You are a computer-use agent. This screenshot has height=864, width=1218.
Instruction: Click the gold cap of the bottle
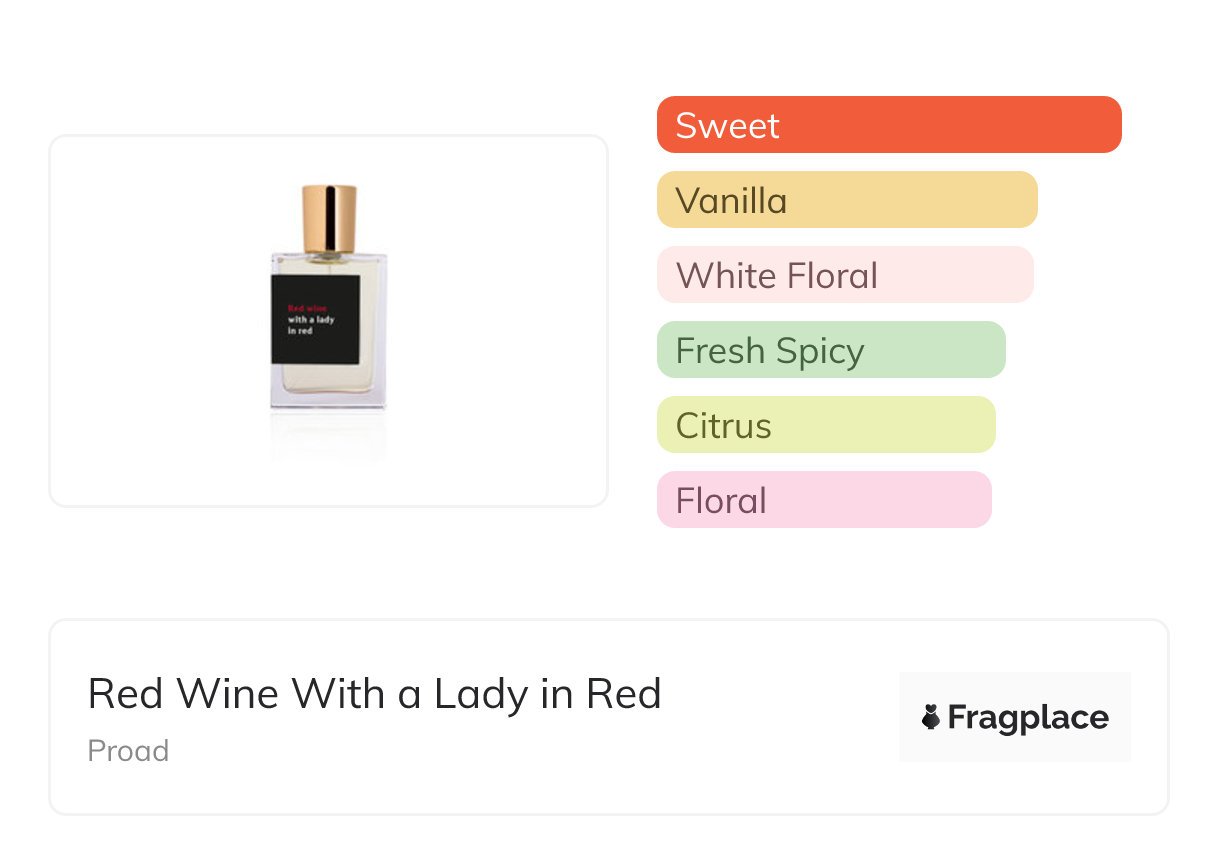pyautogui.click(x=329, y=218)
